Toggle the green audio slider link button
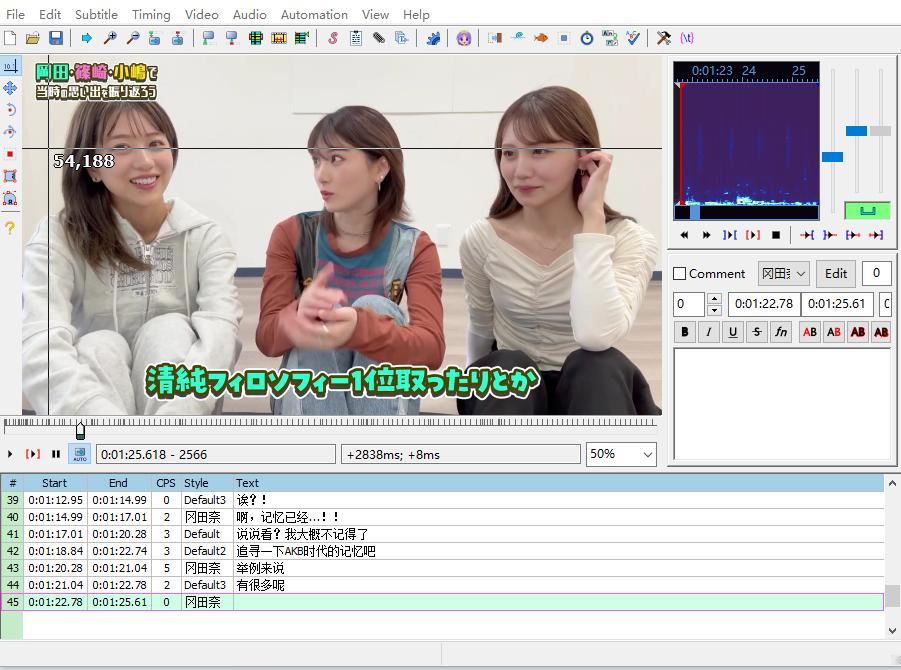The width and height of the screenshot is (901, 670). [867, 210]
